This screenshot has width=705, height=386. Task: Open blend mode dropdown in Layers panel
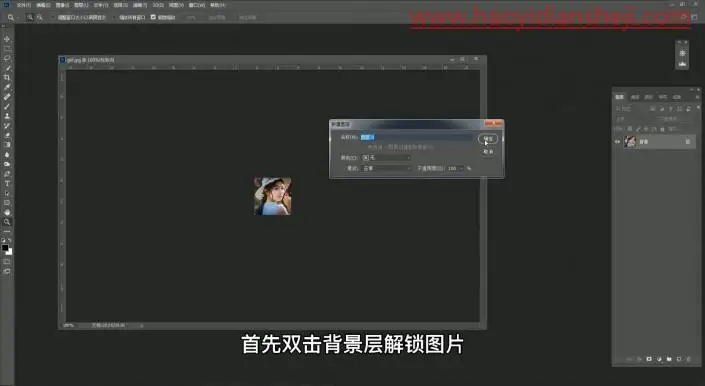[x=635, y=119]
